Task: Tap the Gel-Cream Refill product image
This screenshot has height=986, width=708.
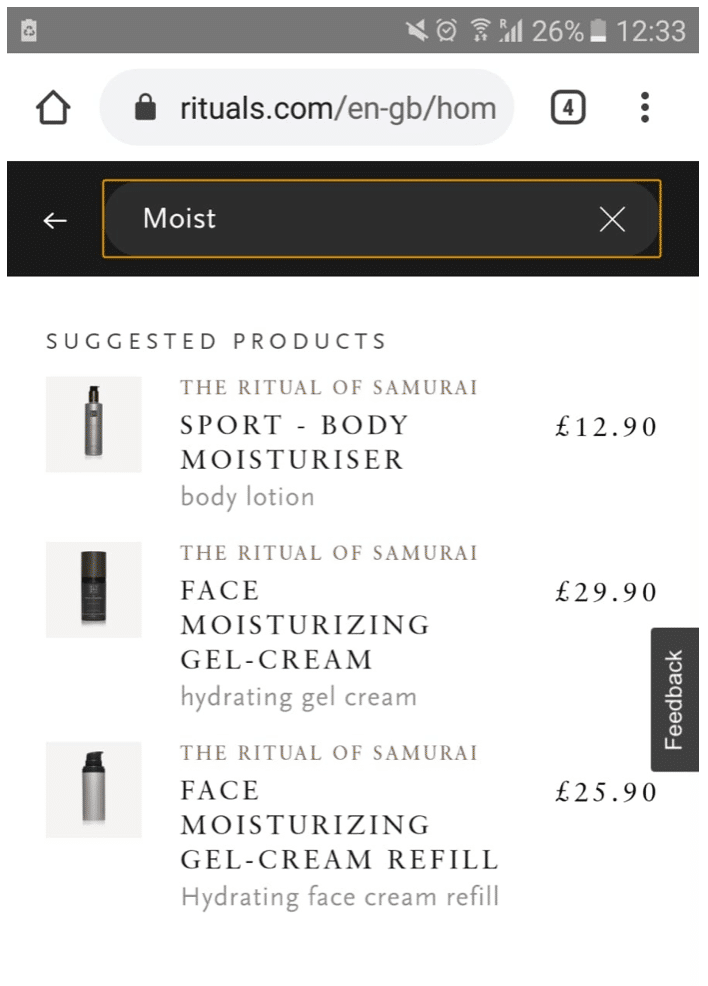Action: (94, 790)
